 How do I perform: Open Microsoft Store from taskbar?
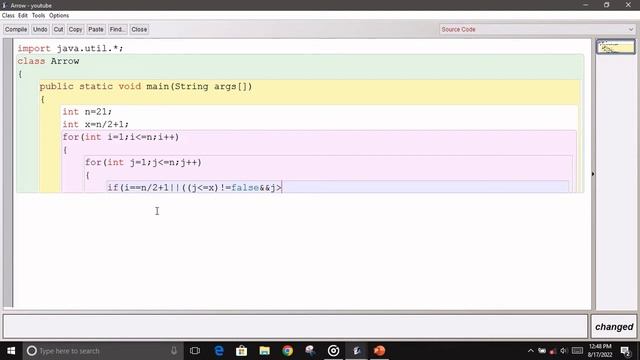(x=242, y=351)
